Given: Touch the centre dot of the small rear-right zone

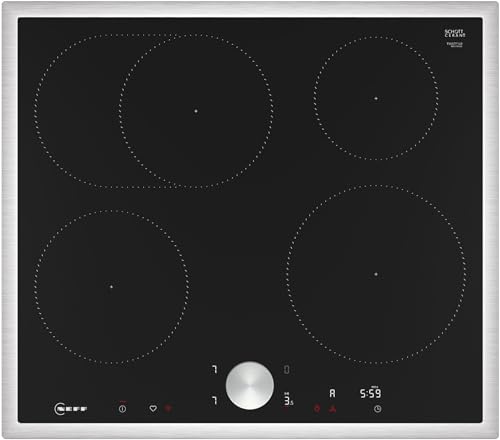Looking at the screenshot, I should (376, 98).
